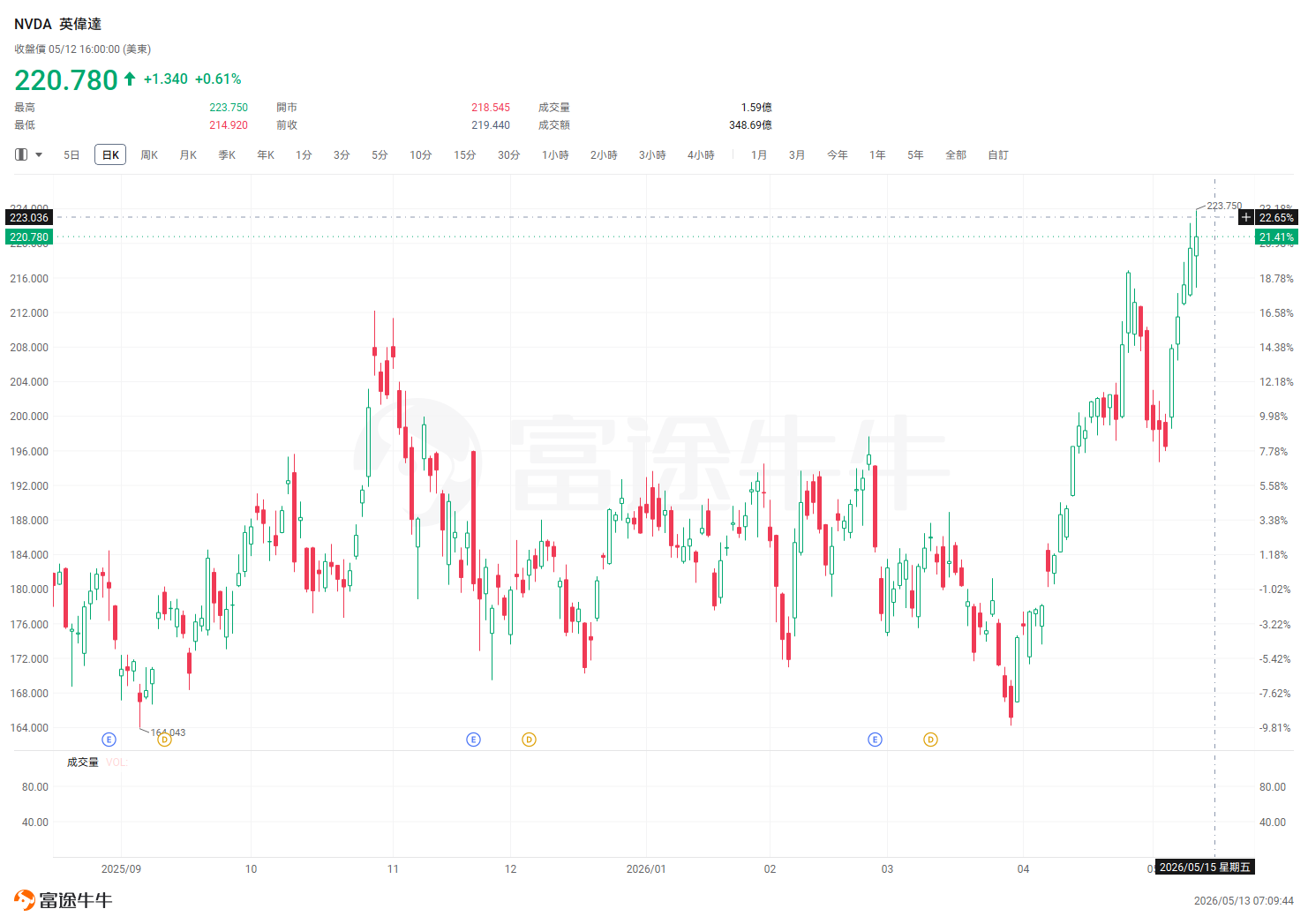Open the chart type selector icon

[x=21, y=154]
